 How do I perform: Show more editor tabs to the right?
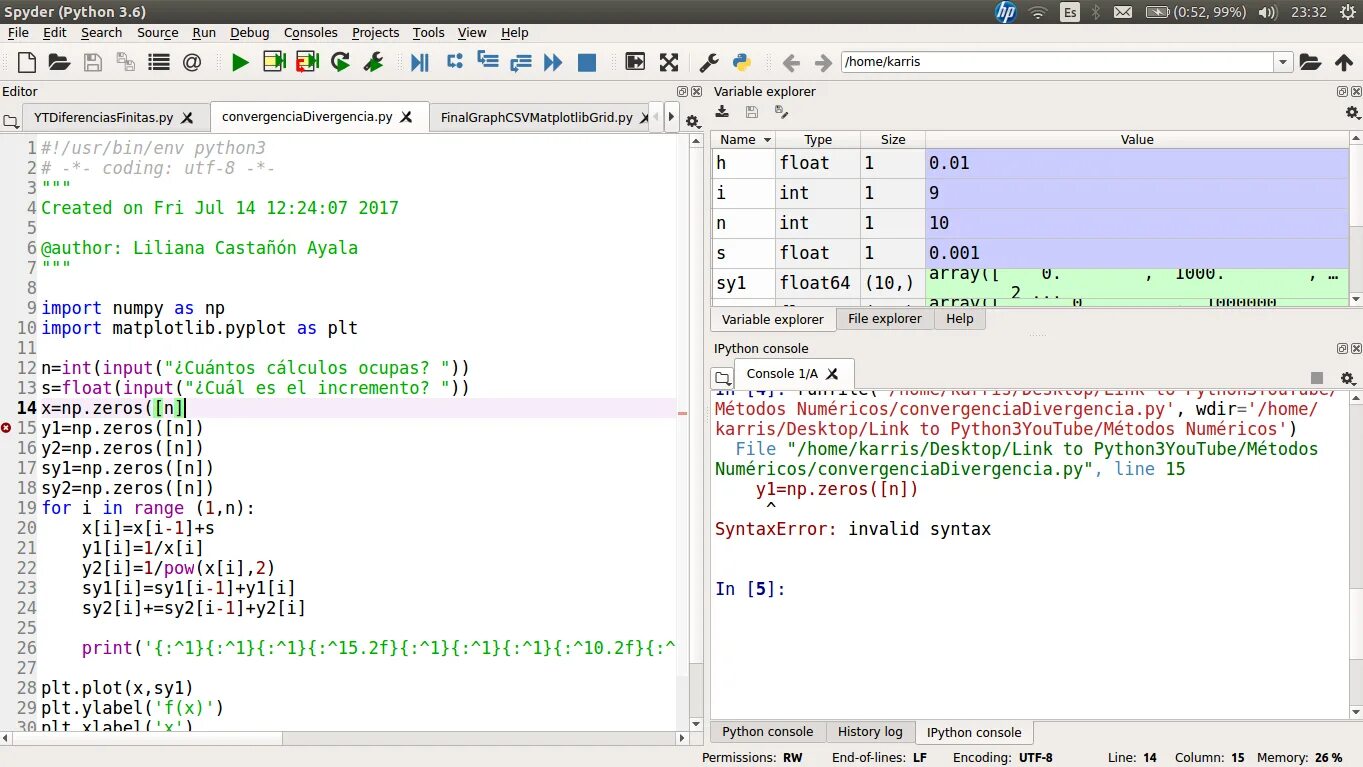[x=672, y=117]
